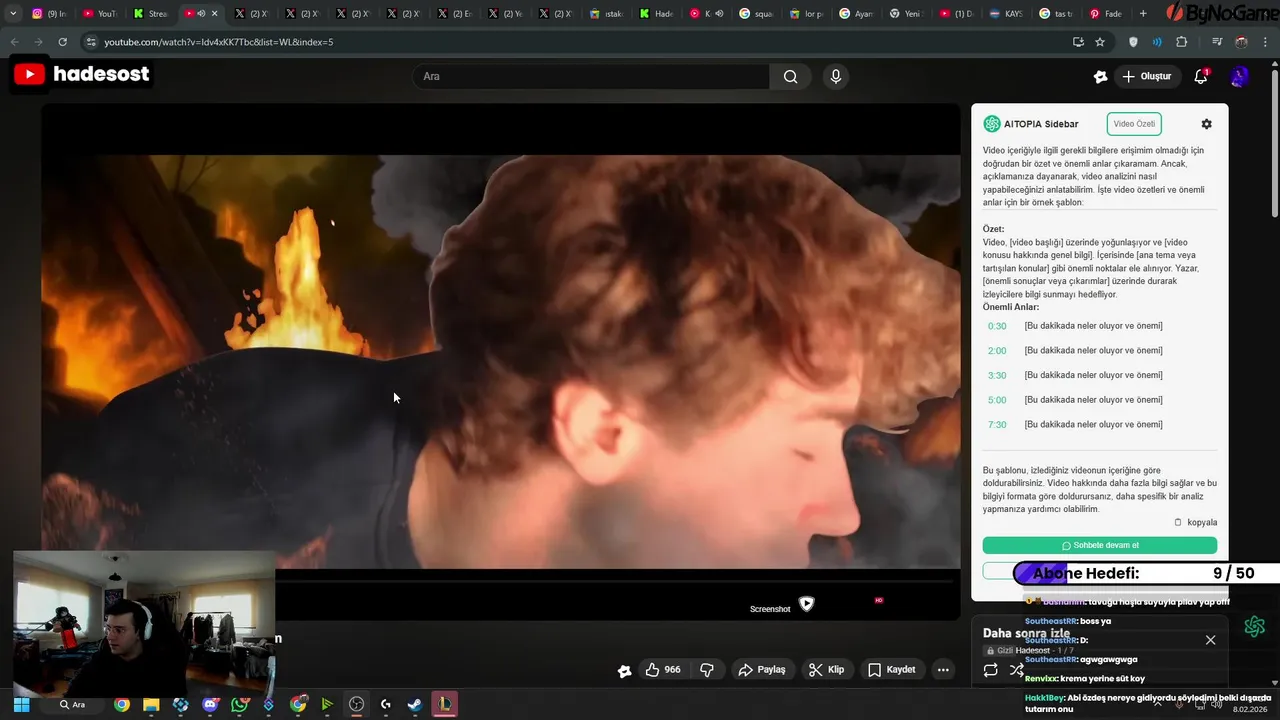The image size is (1280, 720).
Task: Click the video player frame
Action: [501, 360]
